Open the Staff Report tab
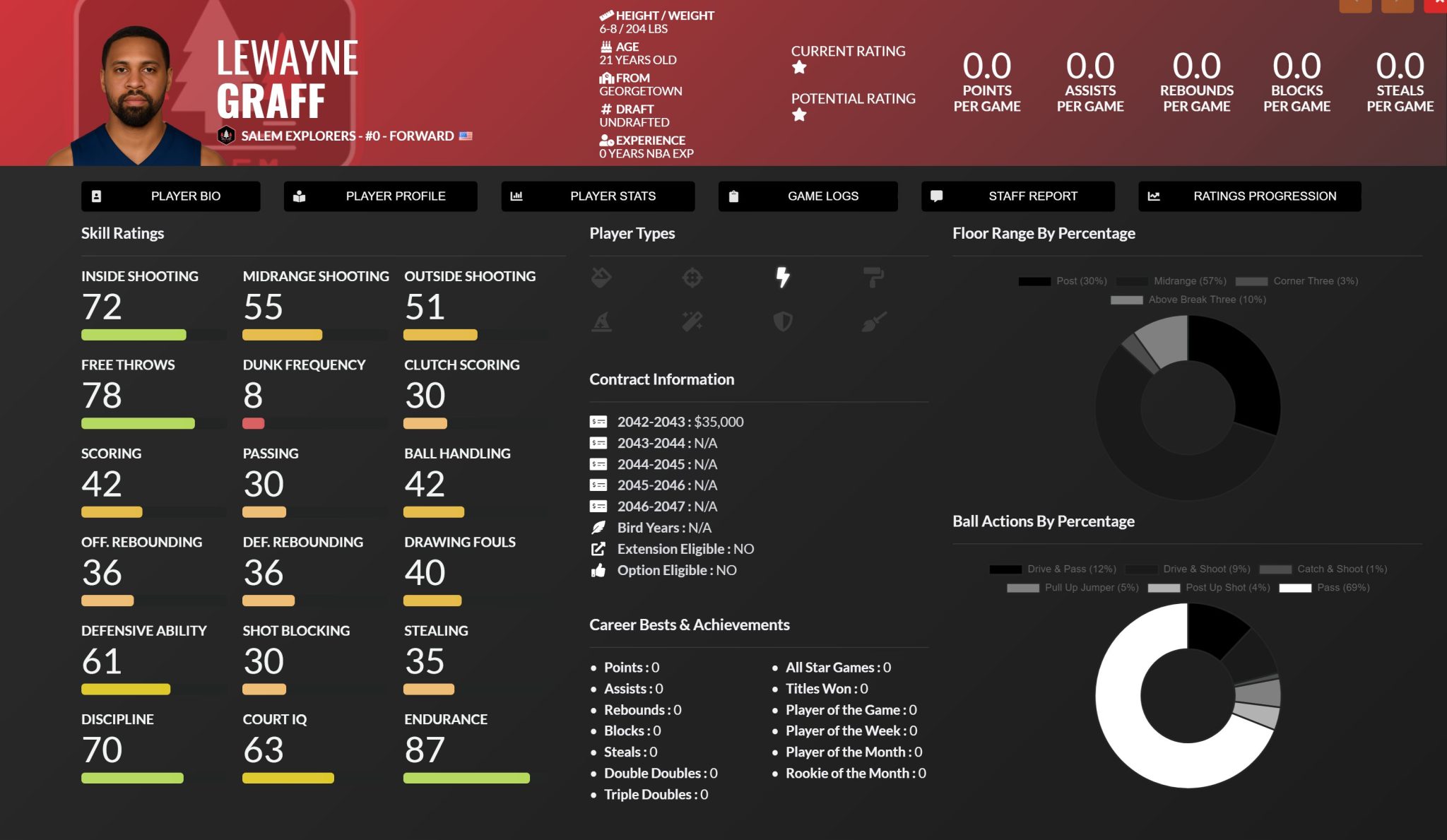 click(x=1017, y=196)
